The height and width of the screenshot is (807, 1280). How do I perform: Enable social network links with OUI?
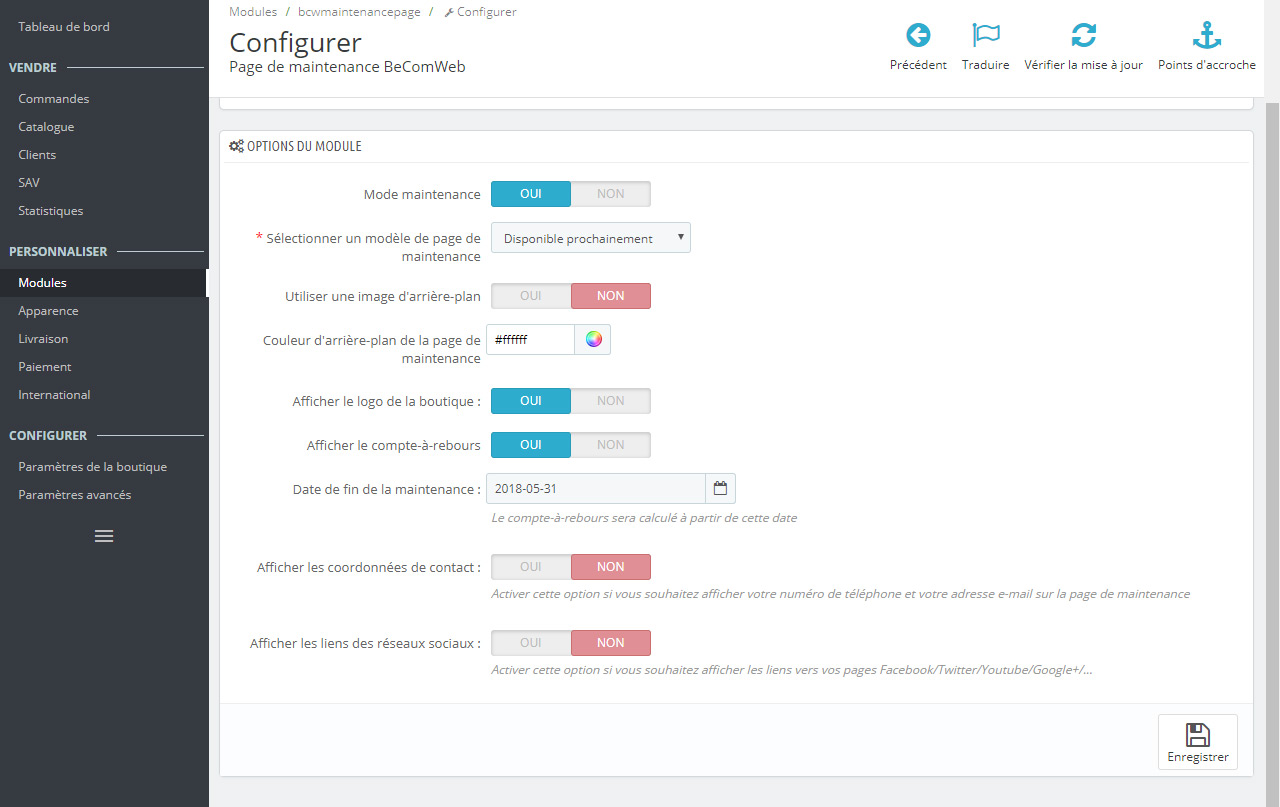pos(531,643)
